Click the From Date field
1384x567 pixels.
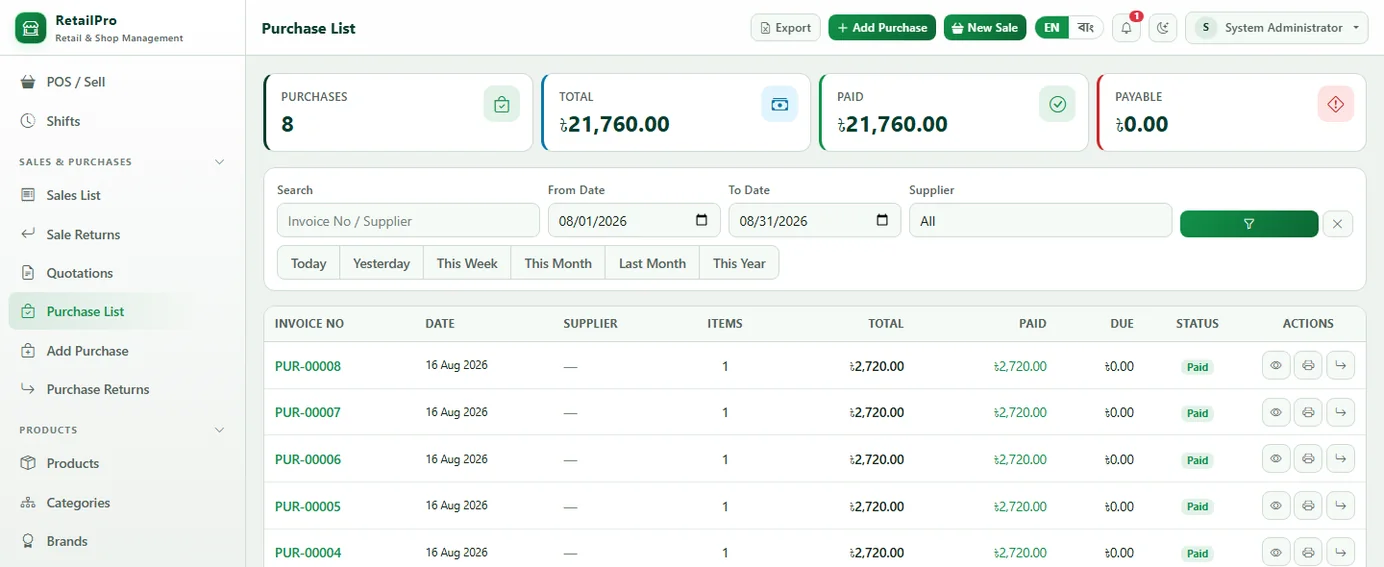click(x=634, y=221)
